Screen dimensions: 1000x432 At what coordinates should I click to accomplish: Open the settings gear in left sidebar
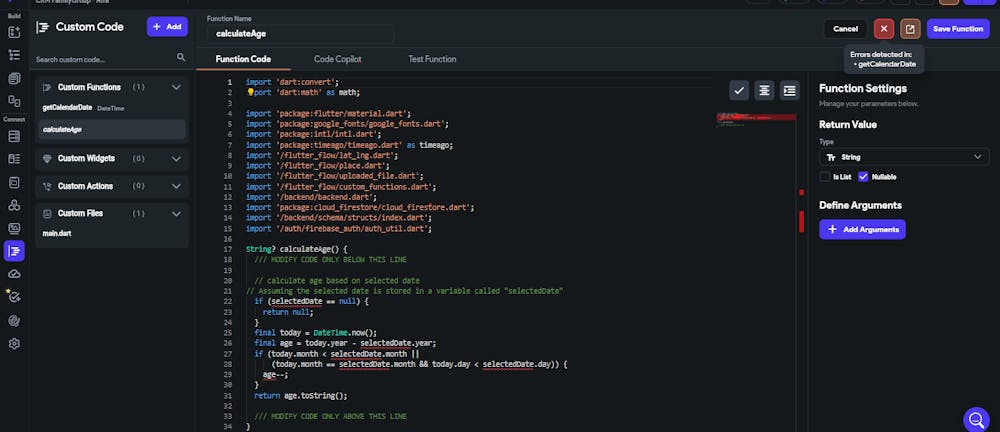(x=14, y=343)
